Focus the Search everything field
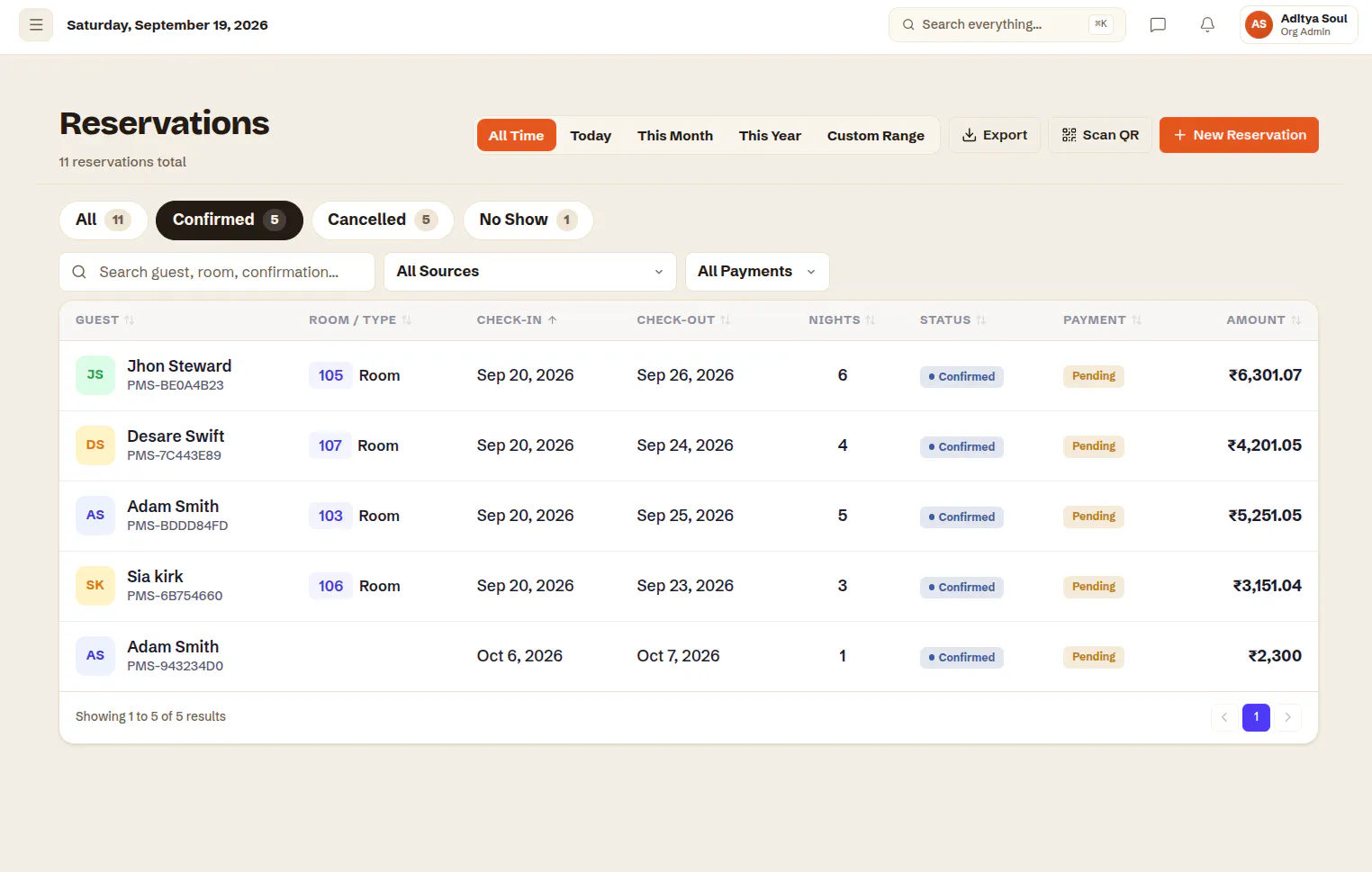Viewport: 1372px width, 872px height. coord(1007,25)
